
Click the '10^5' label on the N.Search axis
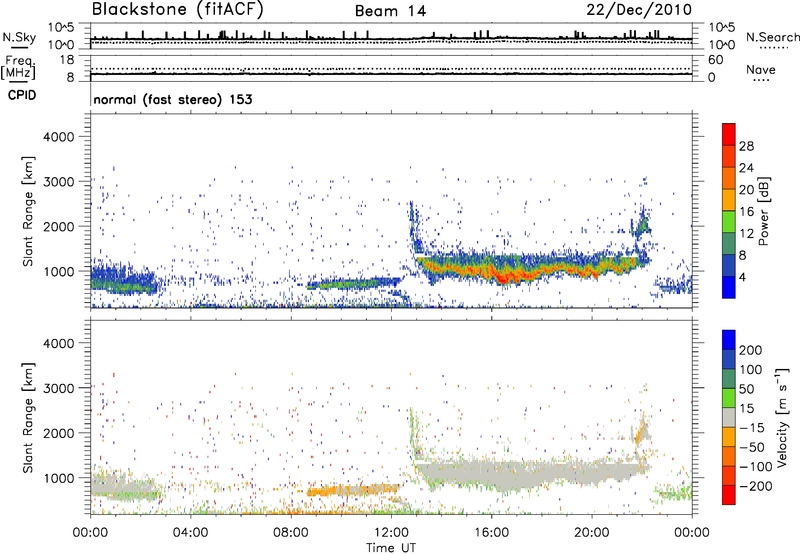[722, 27]
